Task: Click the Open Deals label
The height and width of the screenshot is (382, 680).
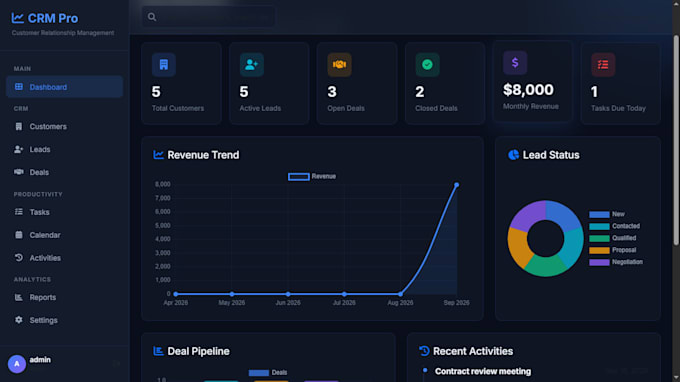Action: pyautogui.click(x=346, y=108)
